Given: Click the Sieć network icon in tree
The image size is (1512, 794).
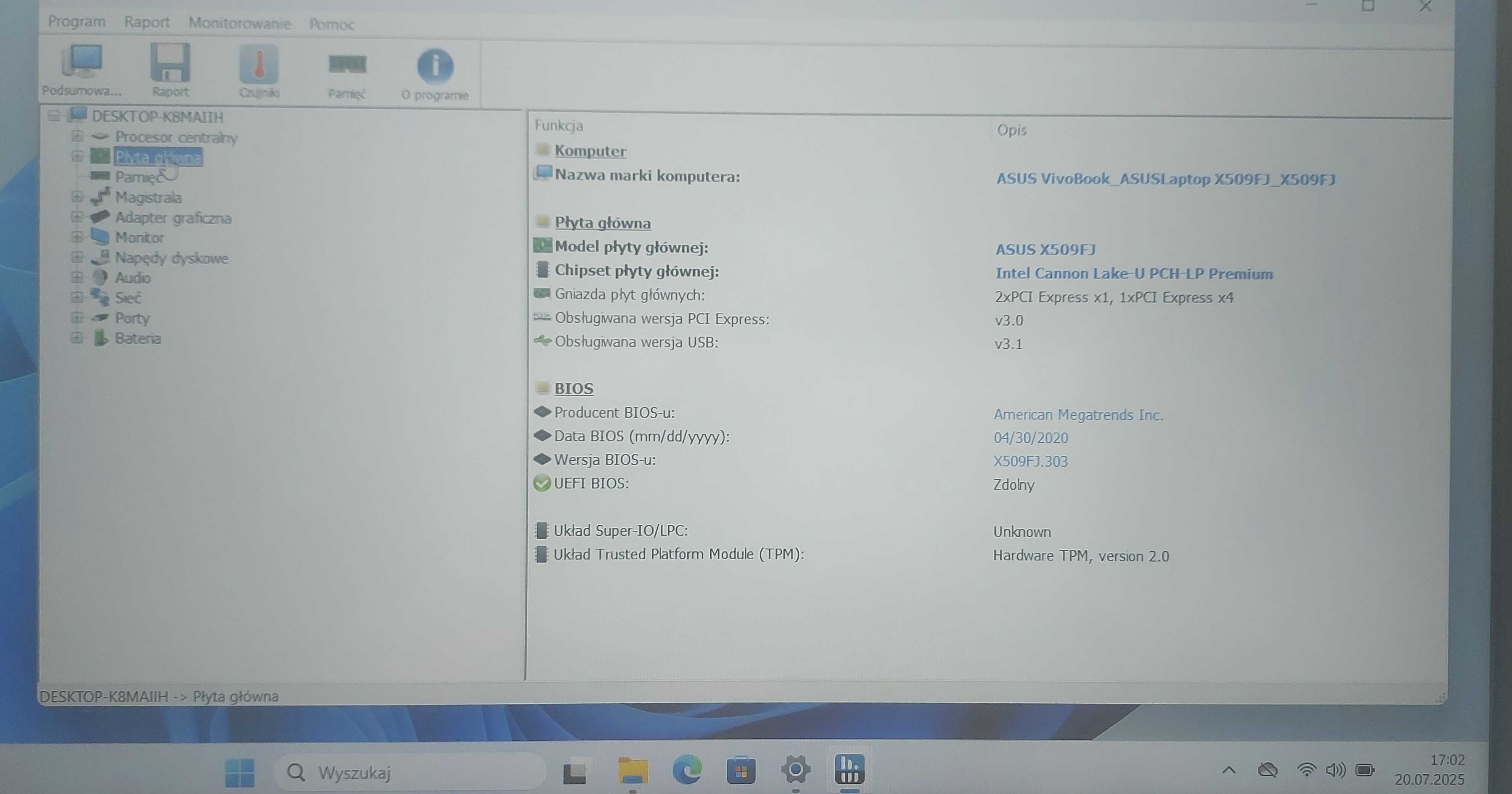Looking at the screenshot, I should click(x=100, y=297).
